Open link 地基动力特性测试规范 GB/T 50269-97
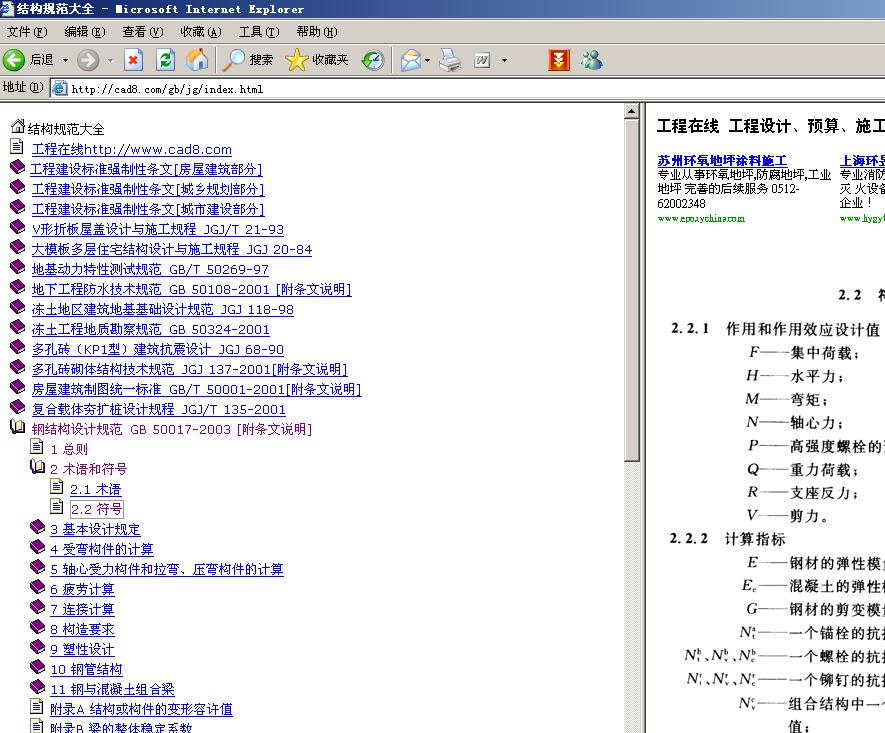This screenshot has height=733, width=885. tap(150, 270)
